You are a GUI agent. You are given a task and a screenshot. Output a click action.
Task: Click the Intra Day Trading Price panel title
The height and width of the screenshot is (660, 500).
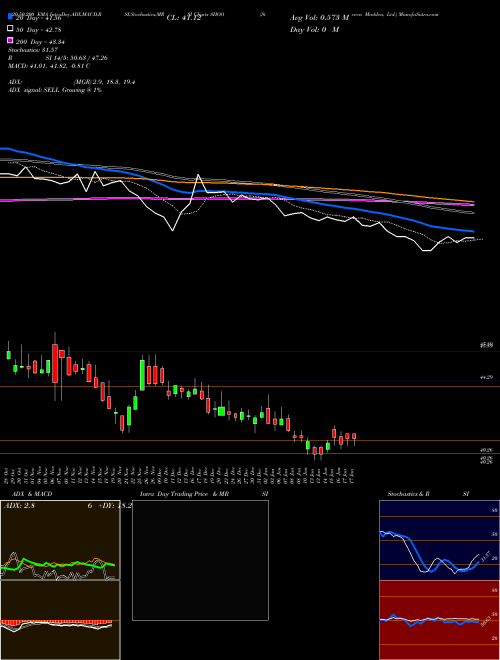204,494
